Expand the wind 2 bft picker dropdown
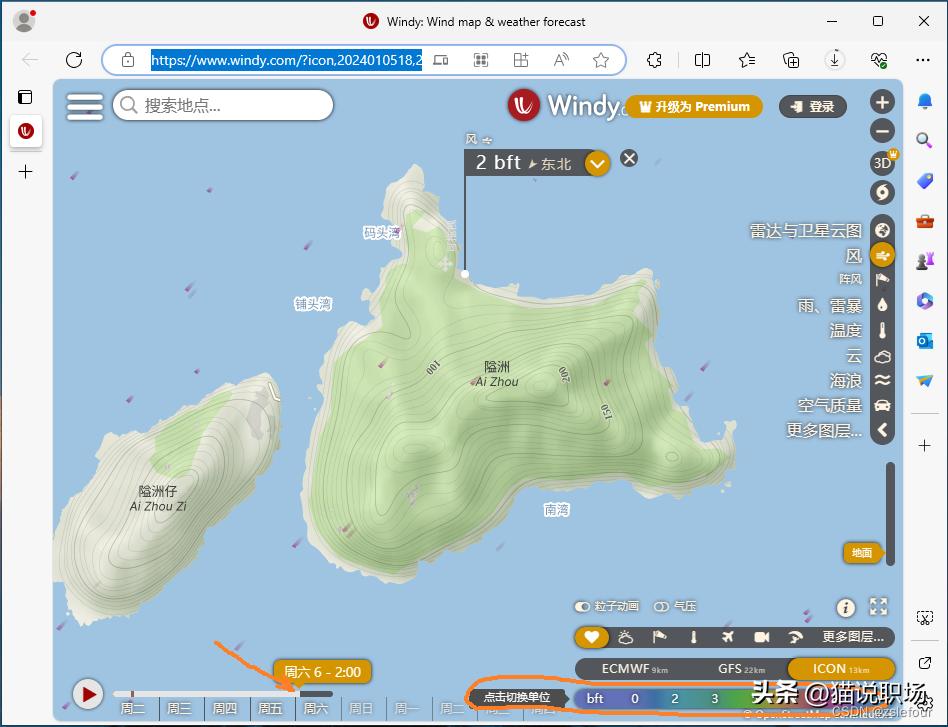 pos(597,163)
